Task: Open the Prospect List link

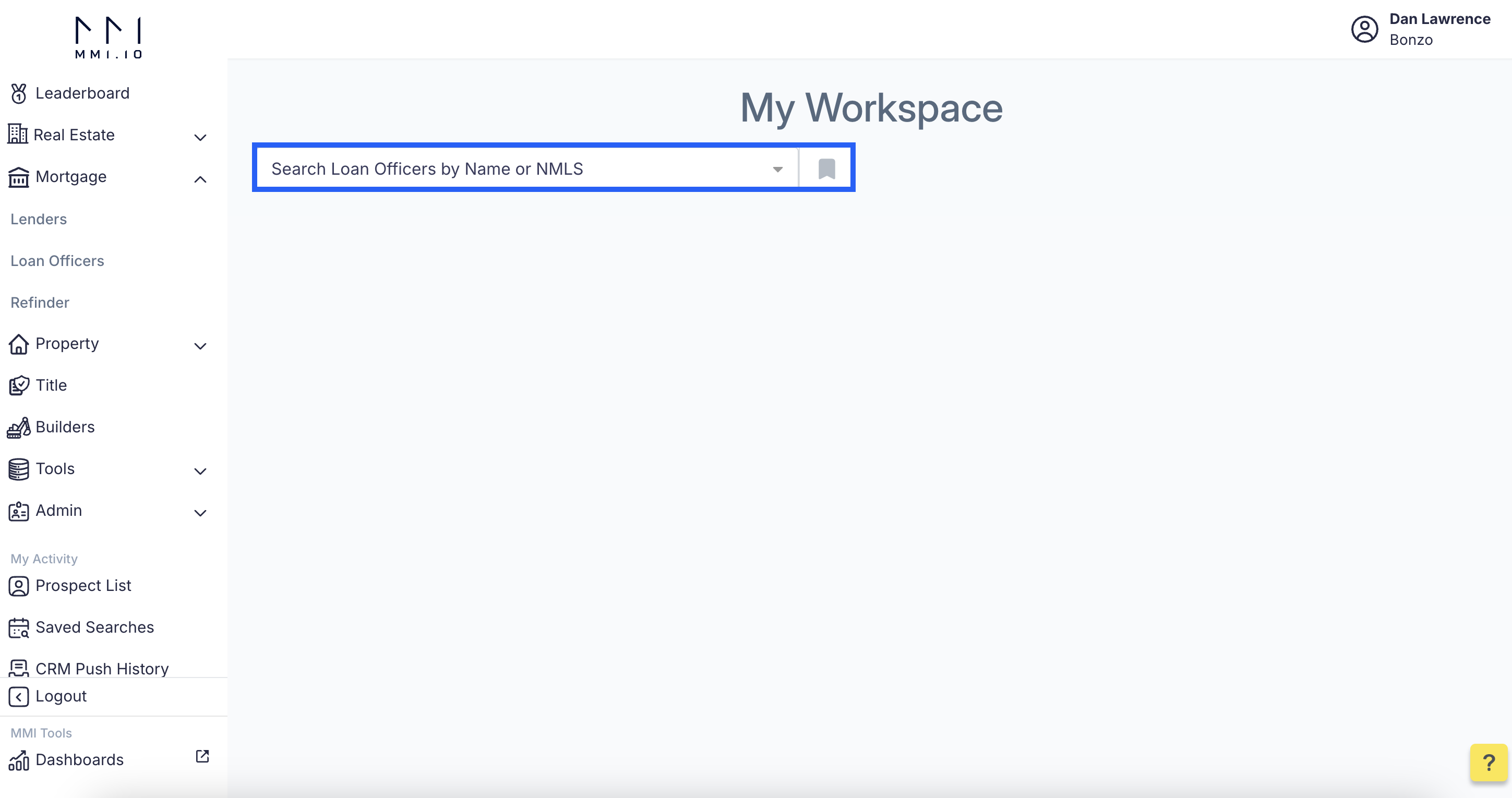Action: pyautogui.click(x=83, y=586)
